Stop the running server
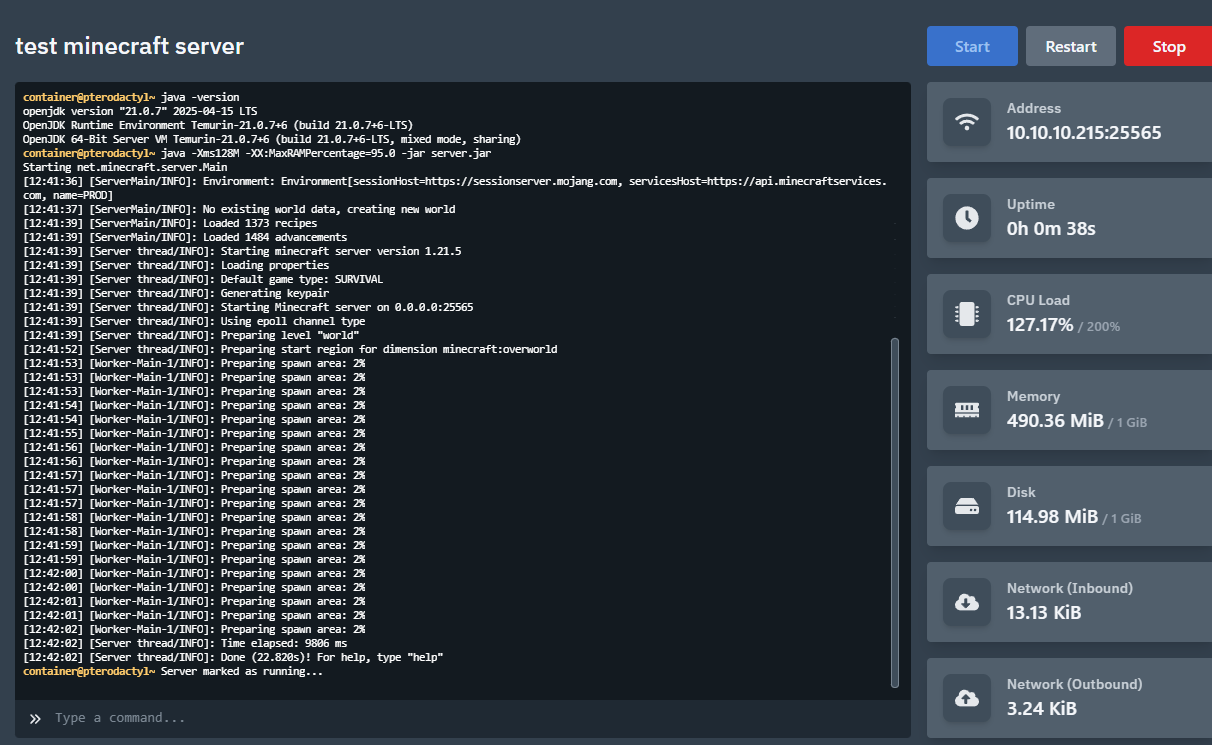This screenshot has width=1212, height=745. pos(1168,46)
